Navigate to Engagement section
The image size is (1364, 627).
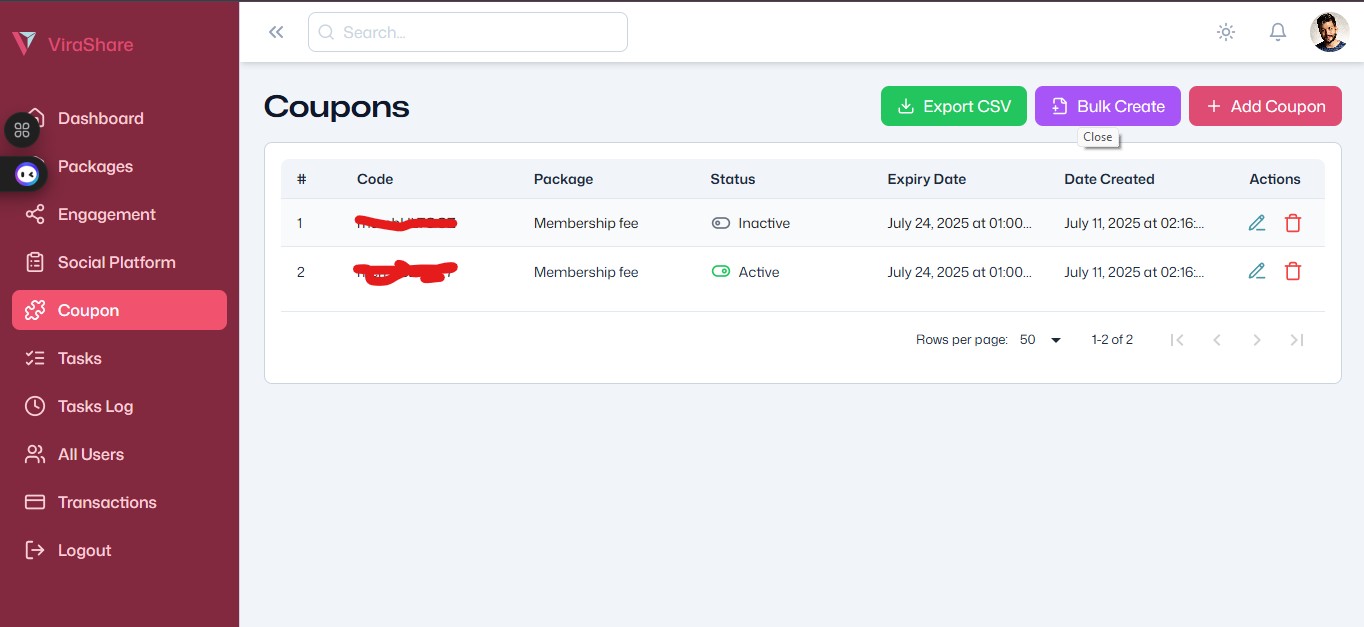pos(119,214)
